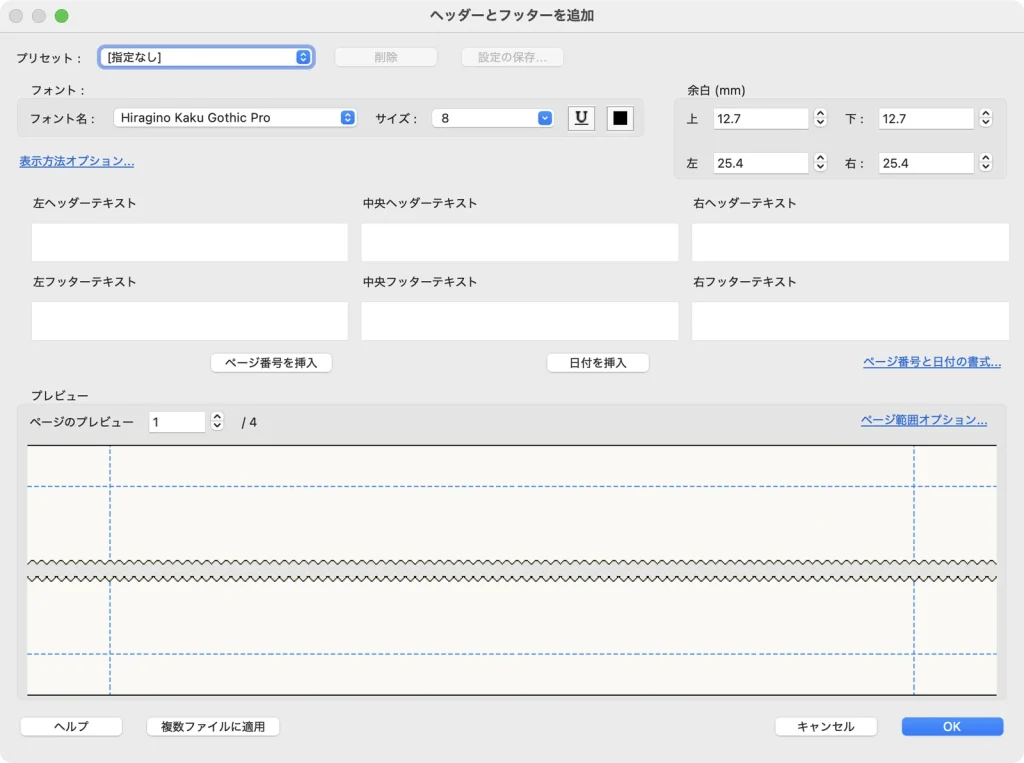
Task: Click the green zoom window button
Action: [x=61, y=16]
